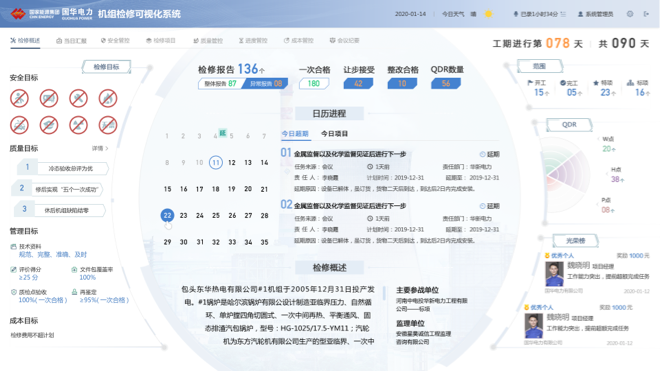This screenshot has width=660, height=371.
Task: Click the 让步接受 42 badge
Action: pos(358,83)
